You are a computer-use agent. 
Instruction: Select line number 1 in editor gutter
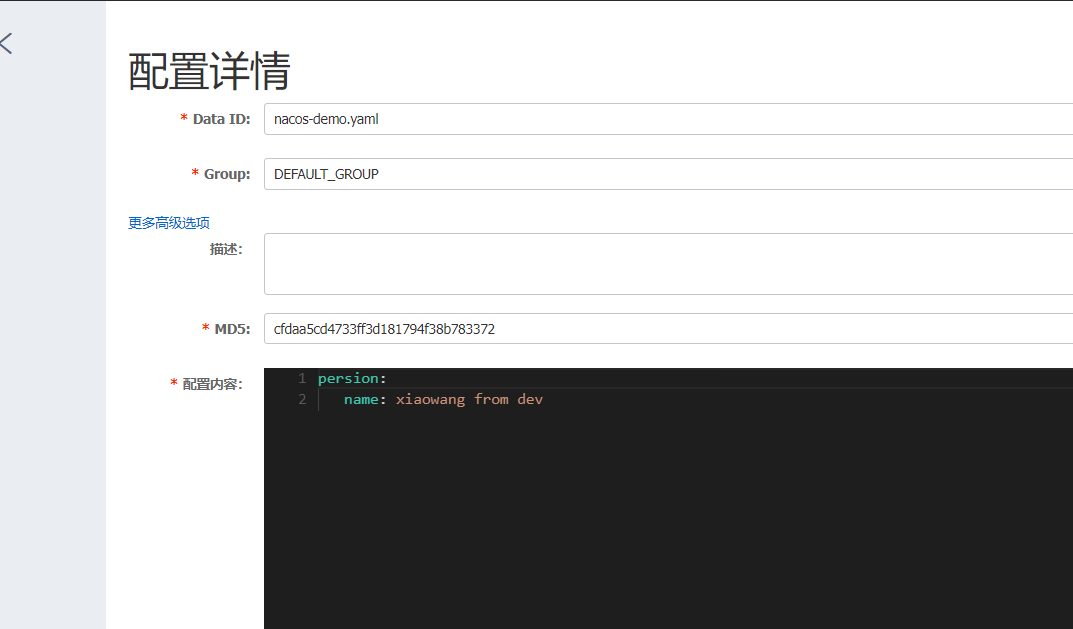coord(302,379)
